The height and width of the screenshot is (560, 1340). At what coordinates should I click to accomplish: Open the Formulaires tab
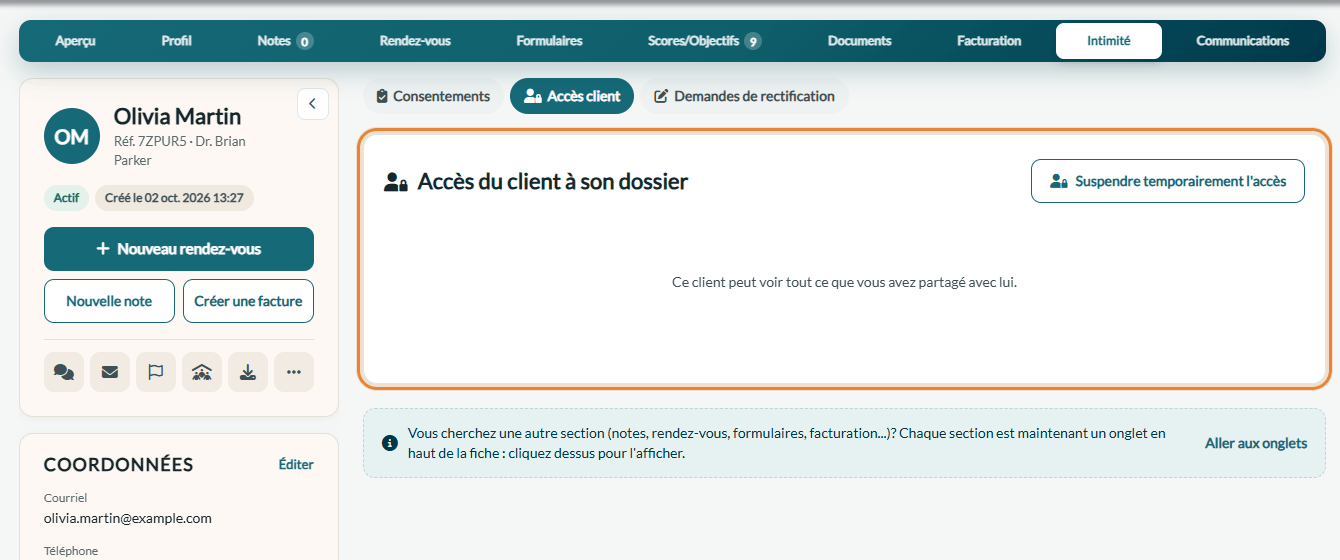click(549, 41)
